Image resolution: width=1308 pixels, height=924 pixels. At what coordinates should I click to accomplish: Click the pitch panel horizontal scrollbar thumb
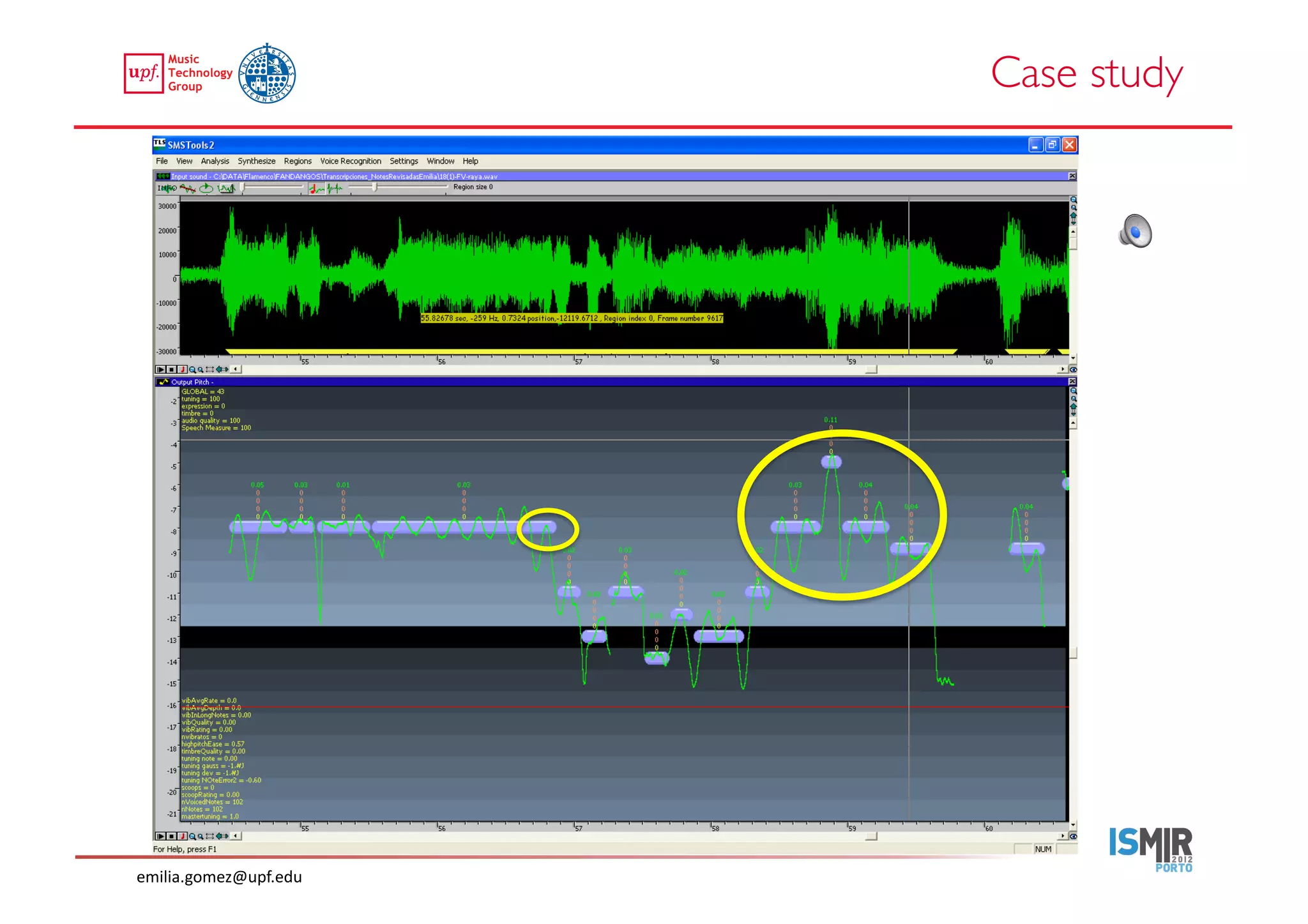tap(871, 836)
